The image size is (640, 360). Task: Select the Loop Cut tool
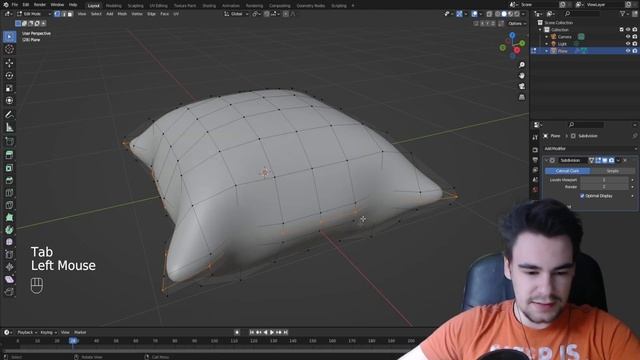[9, 193]
